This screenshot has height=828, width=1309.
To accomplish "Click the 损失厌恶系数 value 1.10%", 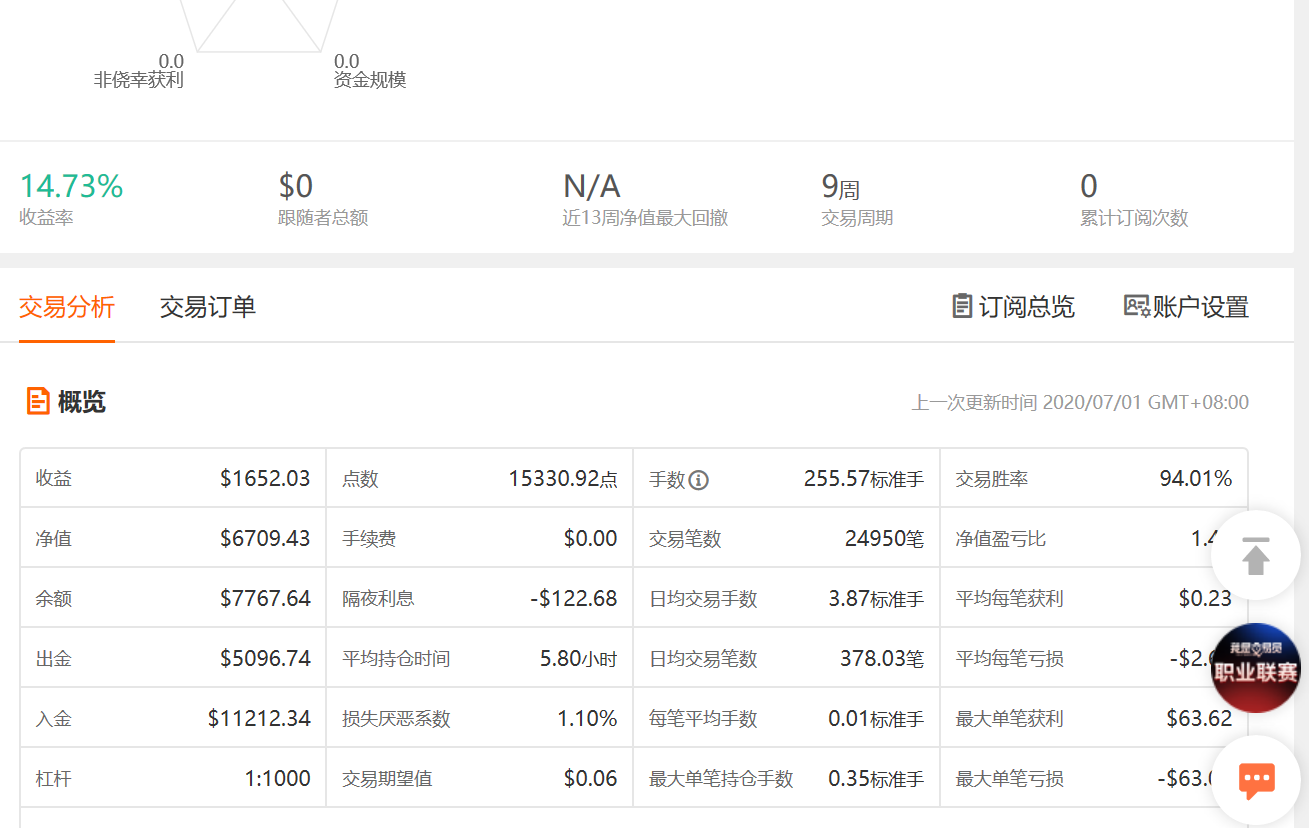I will [587, 719].
